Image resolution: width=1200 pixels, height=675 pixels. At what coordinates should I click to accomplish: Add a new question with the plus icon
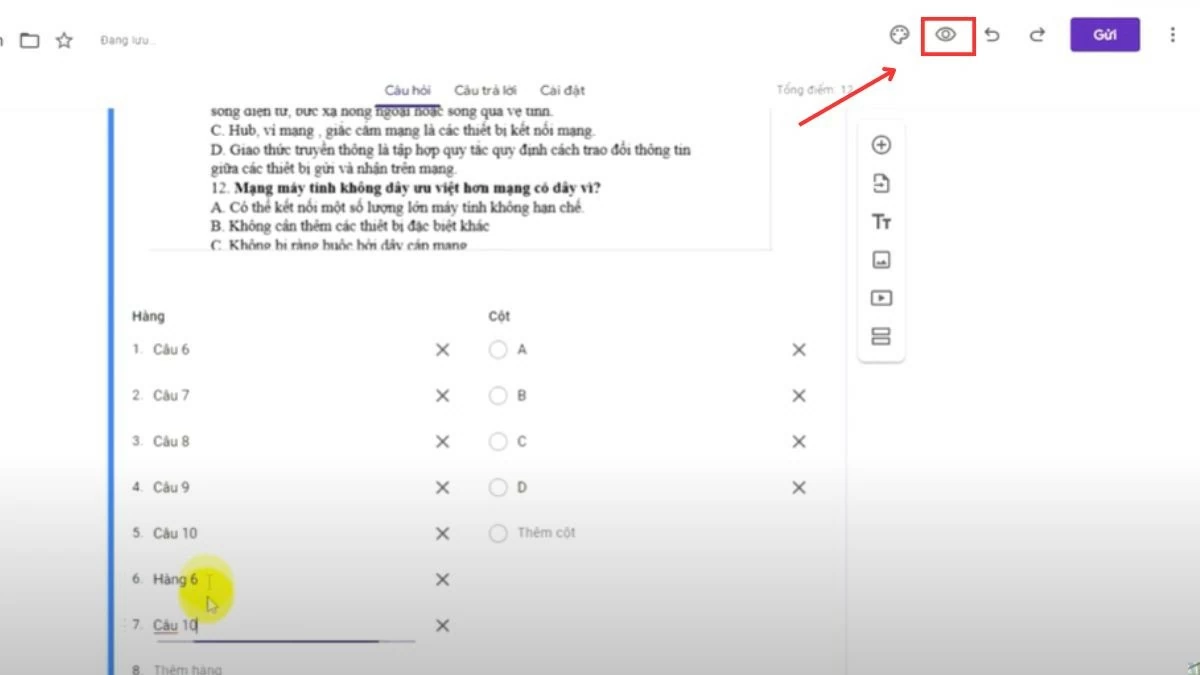coord(881,145)
